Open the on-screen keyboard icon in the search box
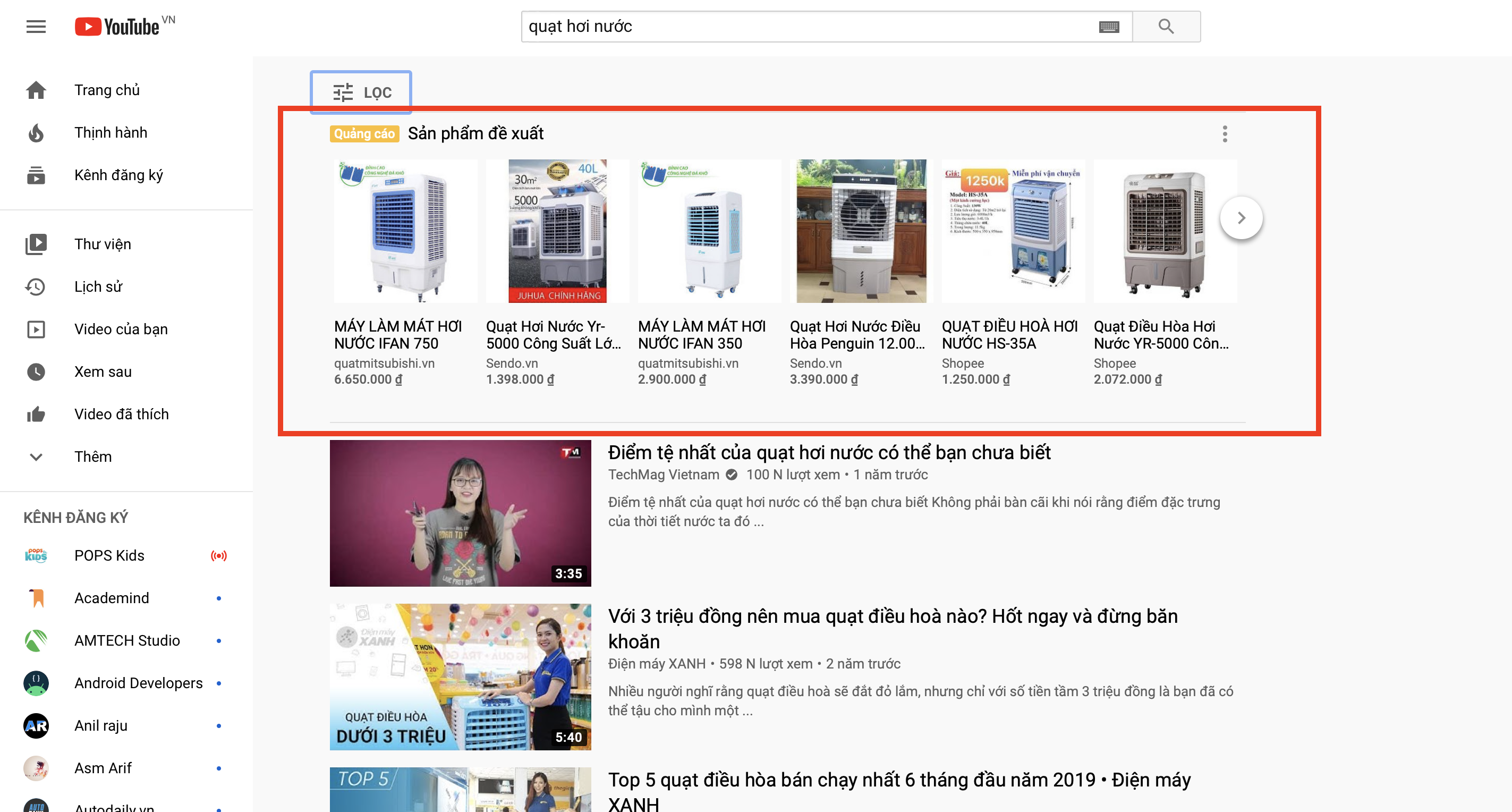1512x812 pixels. [x=1109, y=27]
